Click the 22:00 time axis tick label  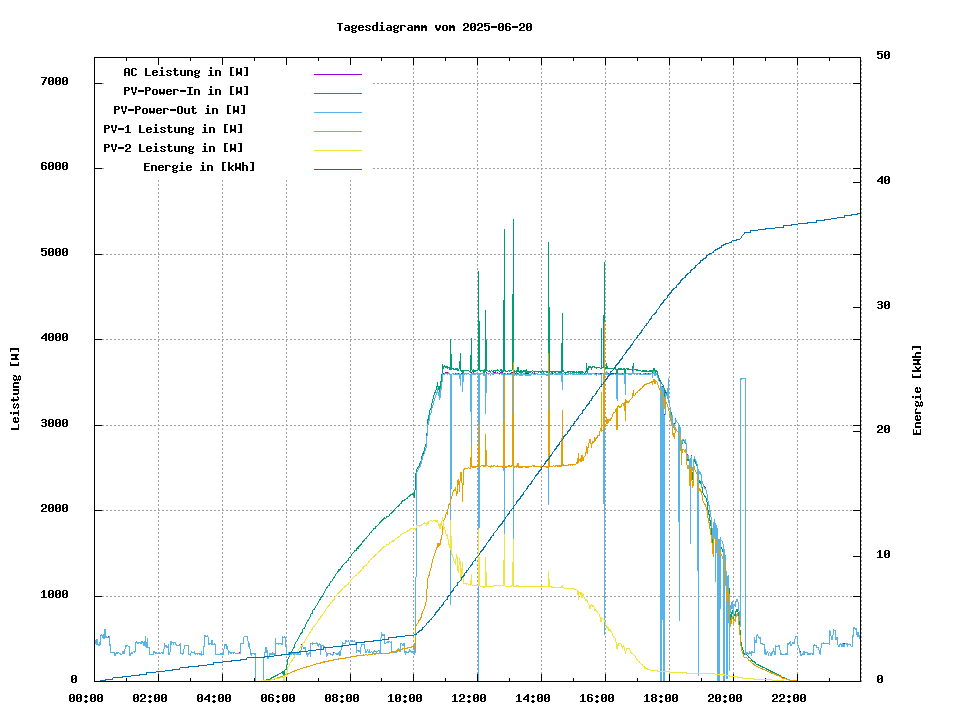coord(789,698)
